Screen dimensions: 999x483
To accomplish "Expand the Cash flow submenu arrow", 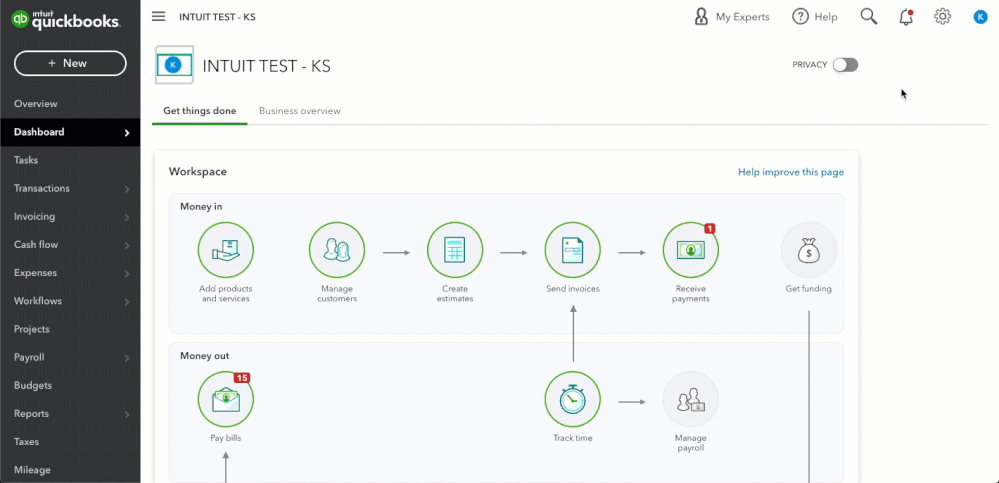I will pos(127,245).
